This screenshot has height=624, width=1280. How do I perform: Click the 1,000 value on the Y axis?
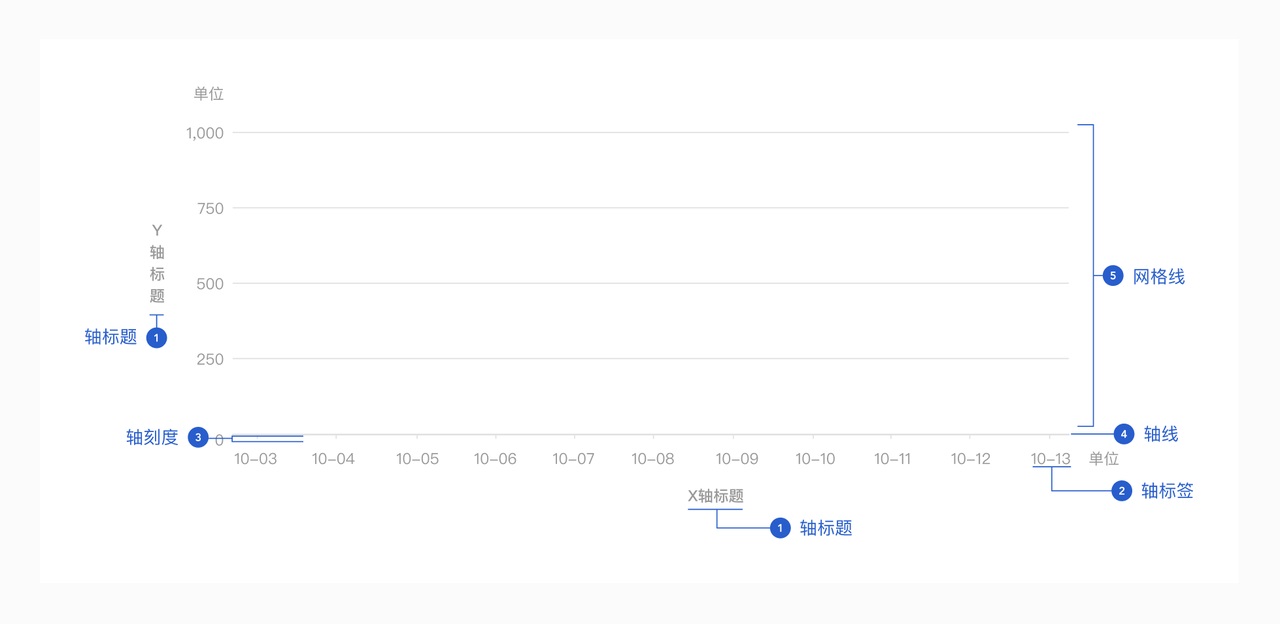[x=205, y=133]
